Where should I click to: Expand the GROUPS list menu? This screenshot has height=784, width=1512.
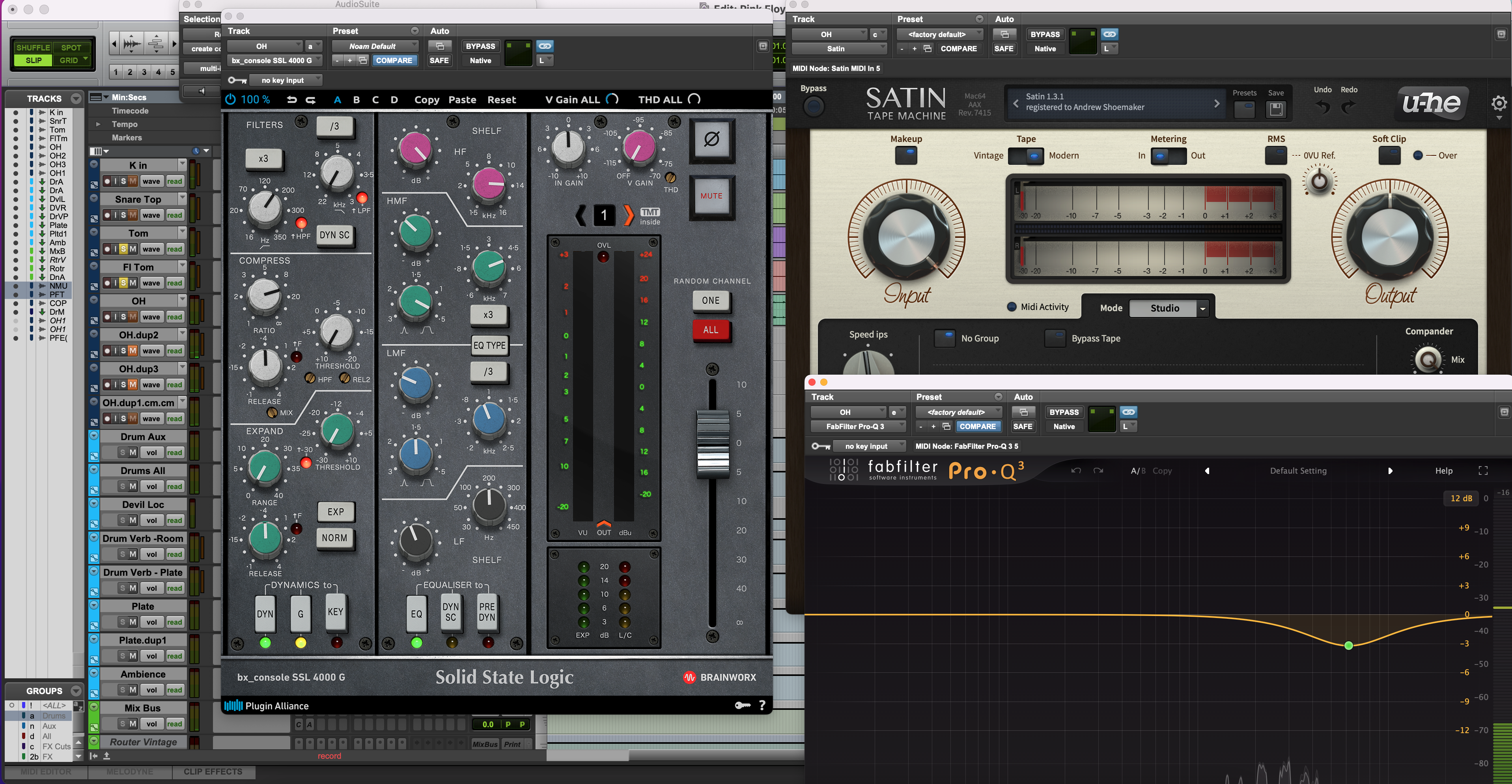point(76,691)
